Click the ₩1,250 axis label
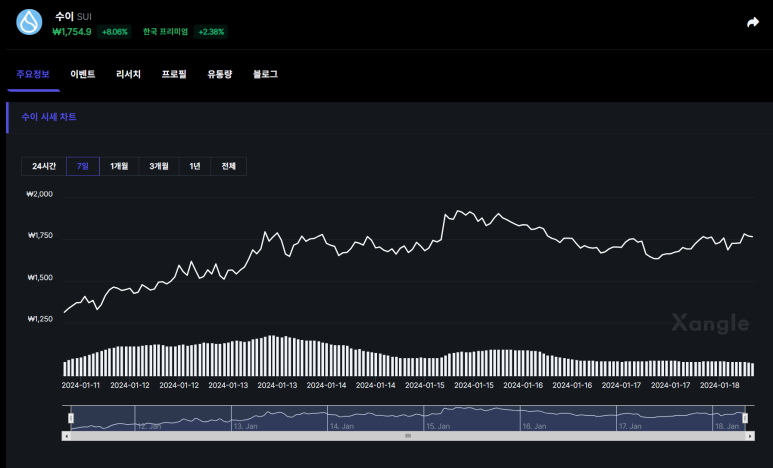 40,319
